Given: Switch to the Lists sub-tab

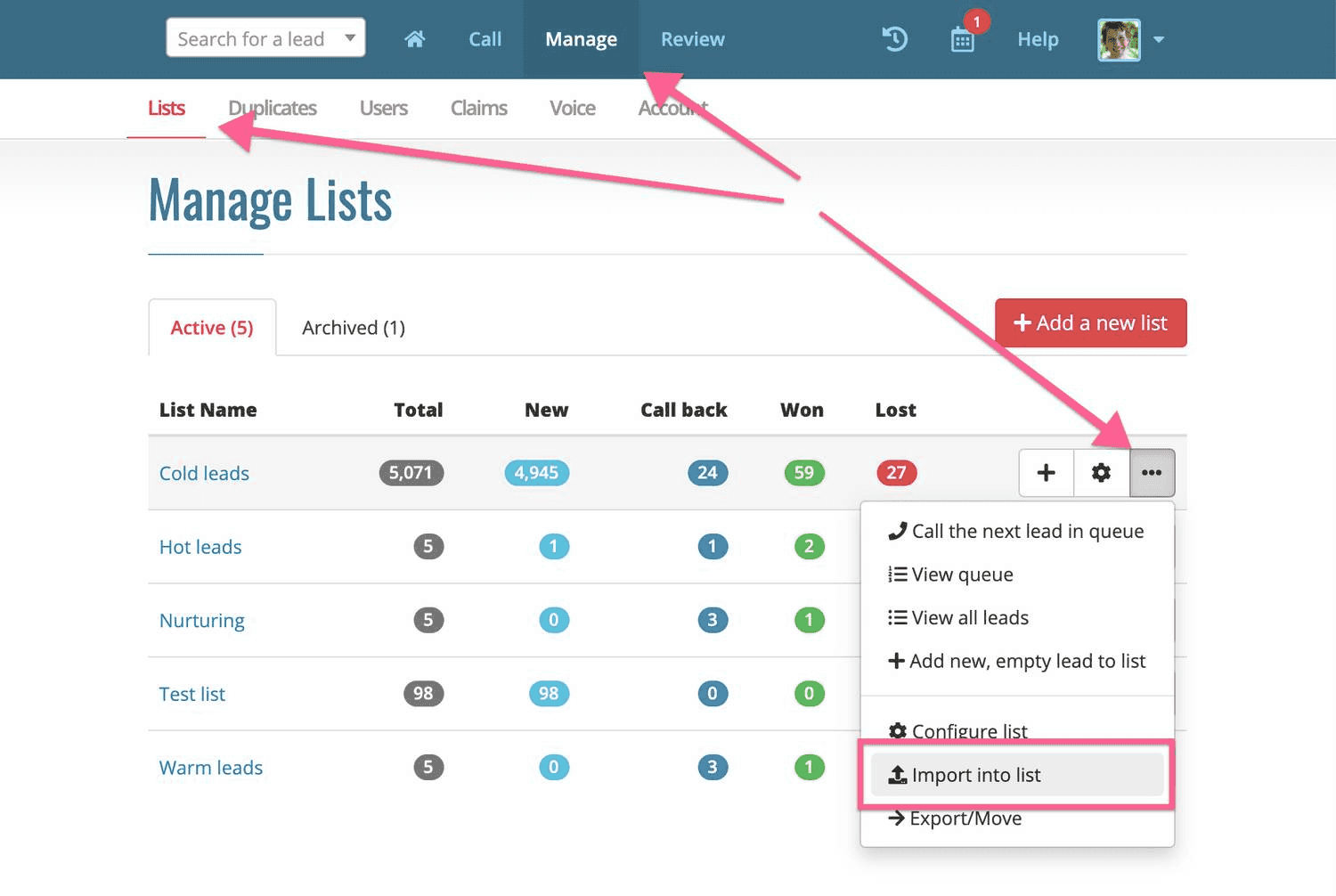Looking at the screenshot, I should click(x=167, y=108).
